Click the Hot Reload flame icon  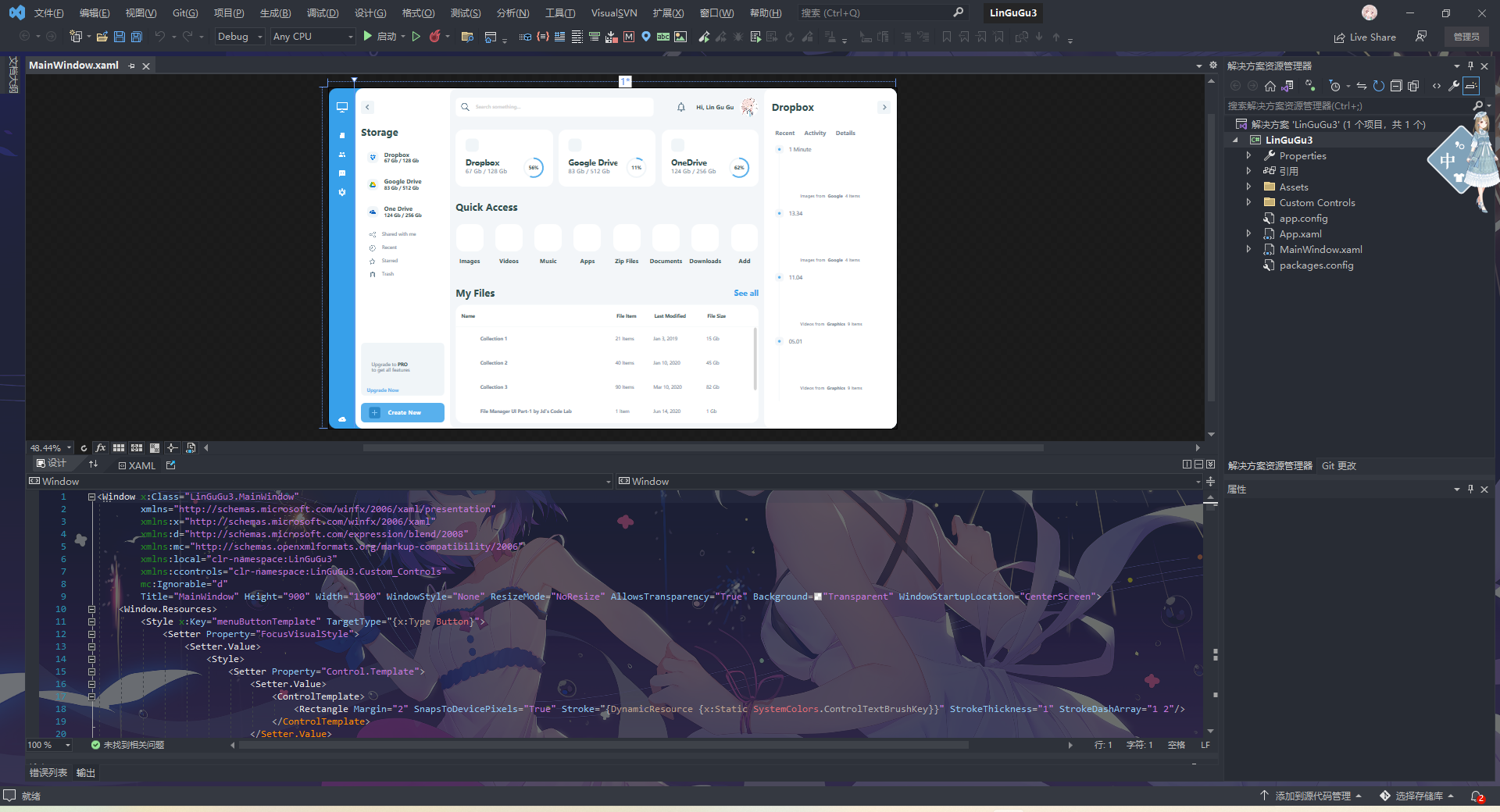pos(435,37)
